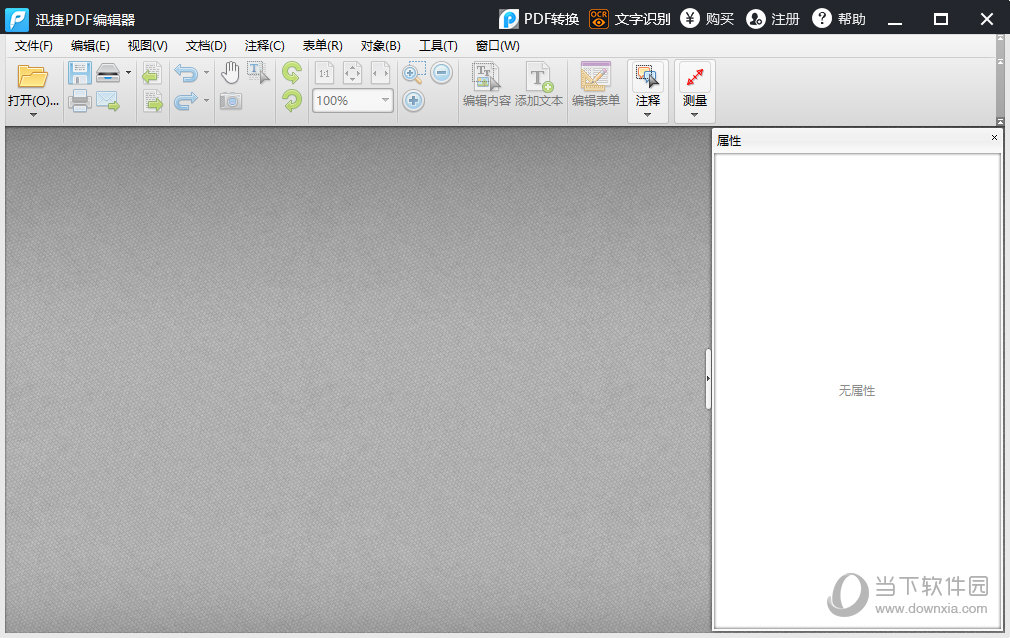Go to next page using right-arrow page icon
1010x638 pixels.
tap(152, 101)
